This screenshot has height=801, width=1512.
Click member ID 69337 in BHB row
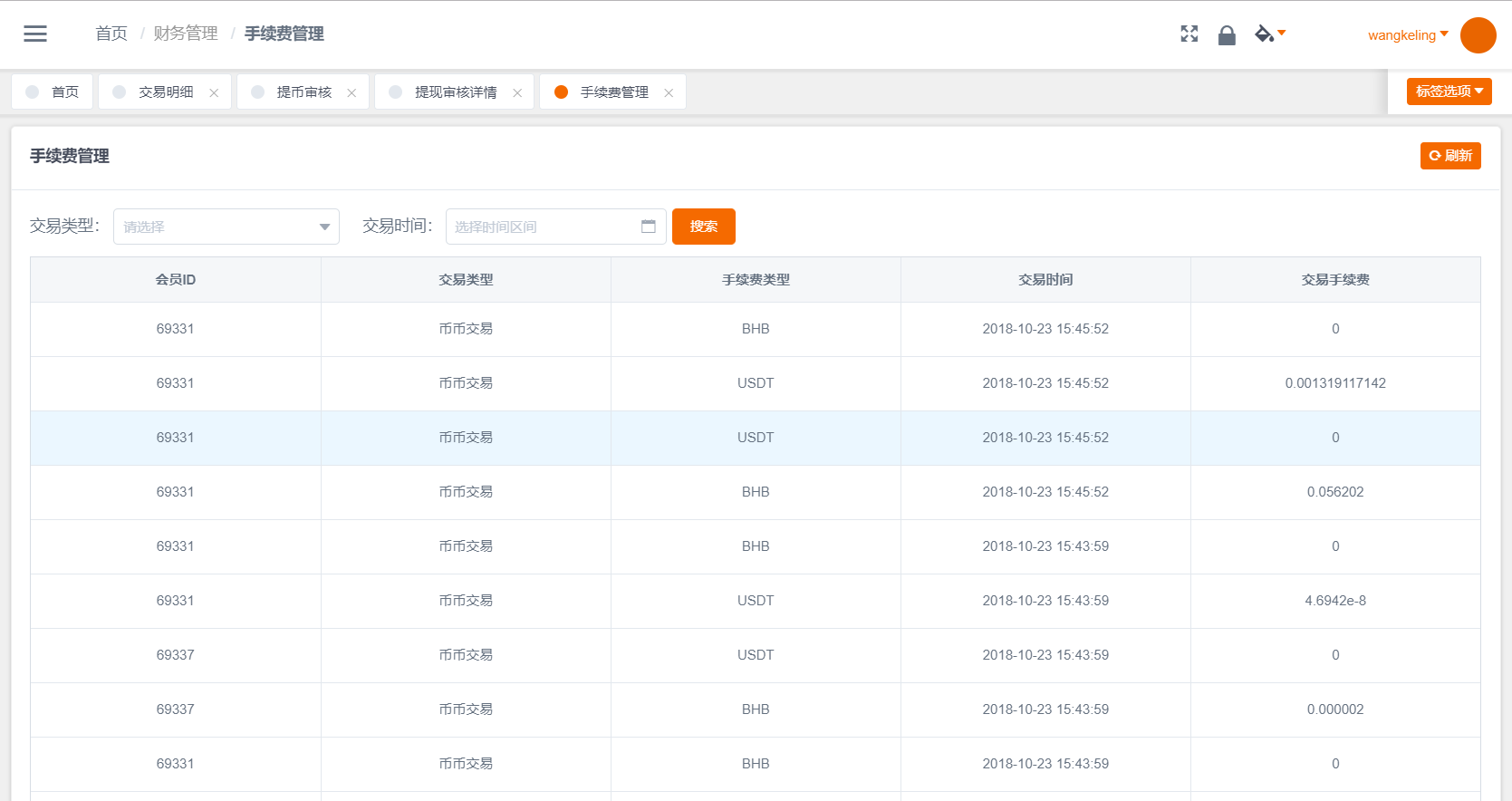pos(176,709)
